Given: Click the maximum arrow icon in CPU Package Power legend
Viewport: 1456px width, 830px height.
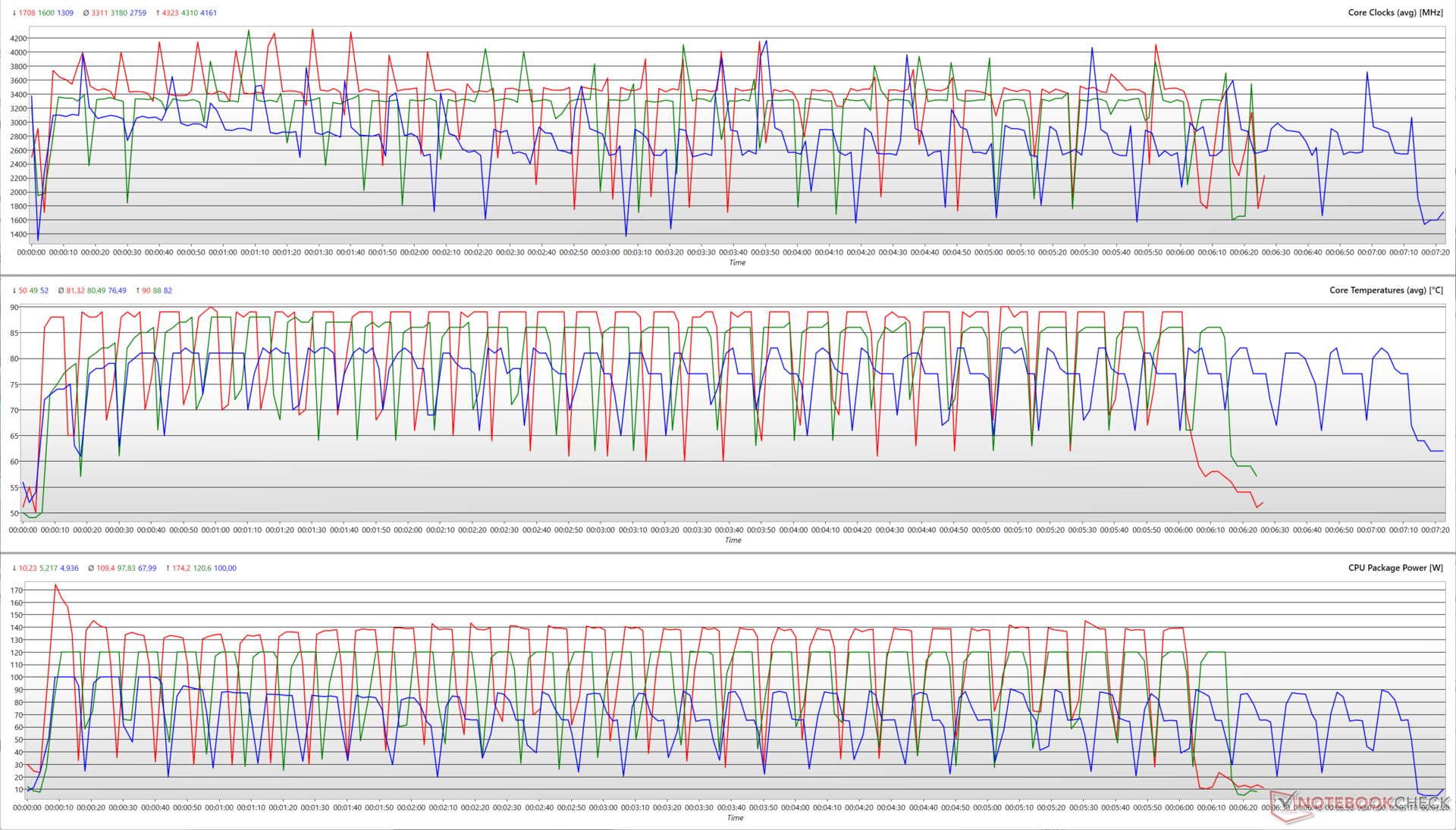Looking at the screenshot, I should pyautogui.click(x=168, y=568).
